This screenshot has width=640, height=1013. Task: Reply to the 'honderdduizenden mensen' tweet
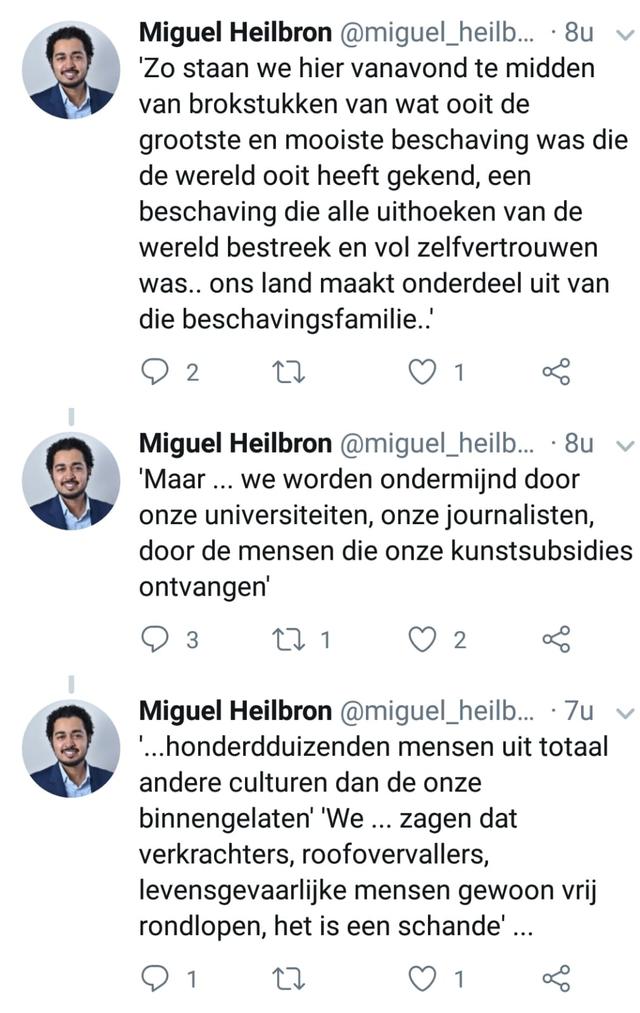tap(154, 978)
